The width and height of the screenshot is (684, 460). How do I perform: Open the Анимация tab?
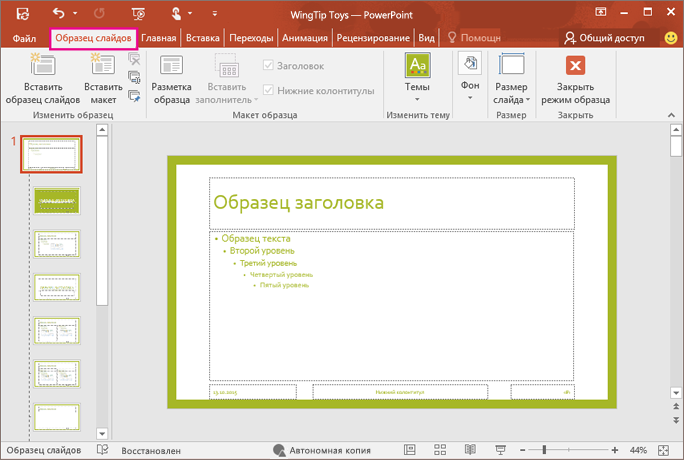tap(304, 38)
